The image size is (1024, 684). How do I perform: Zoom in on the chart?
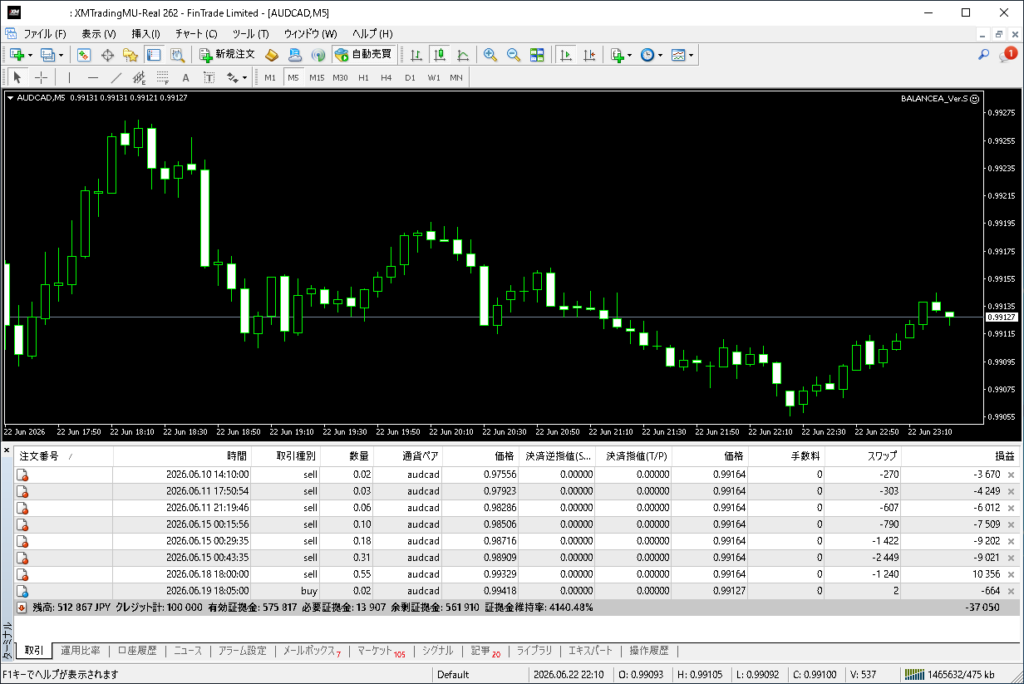click(490, 55)
